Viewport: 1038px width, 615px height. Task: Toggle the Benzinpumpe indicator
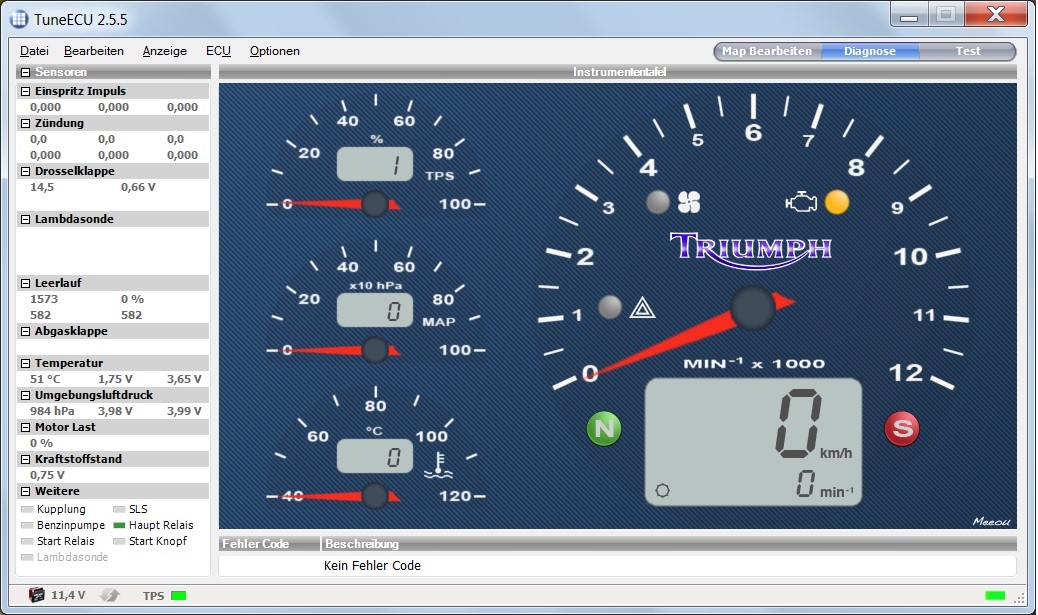27,525
